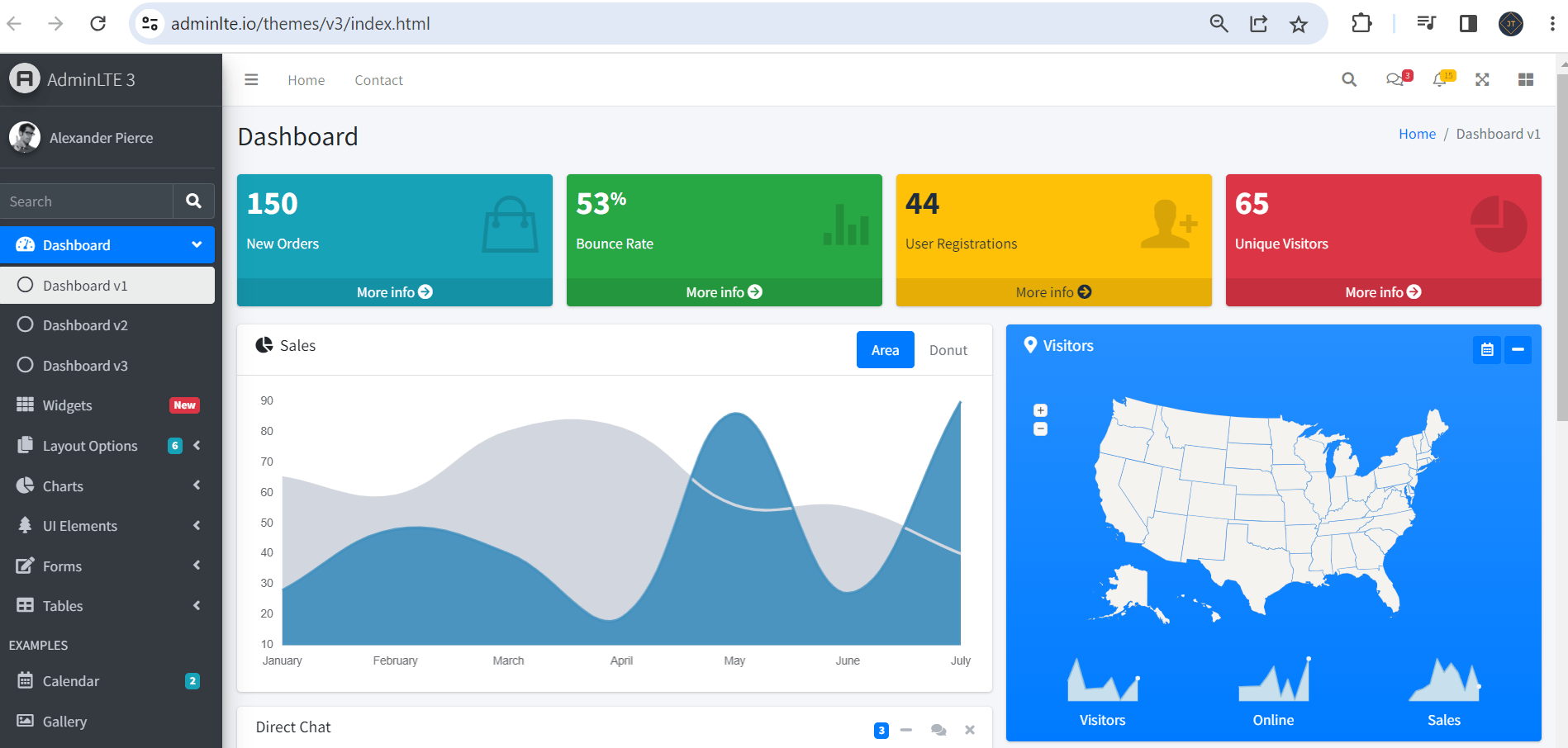Viewport: 1568px width, 748px height.
Task: Open the calendar icon on Visitors card
Action: (x=1487, y=349)
